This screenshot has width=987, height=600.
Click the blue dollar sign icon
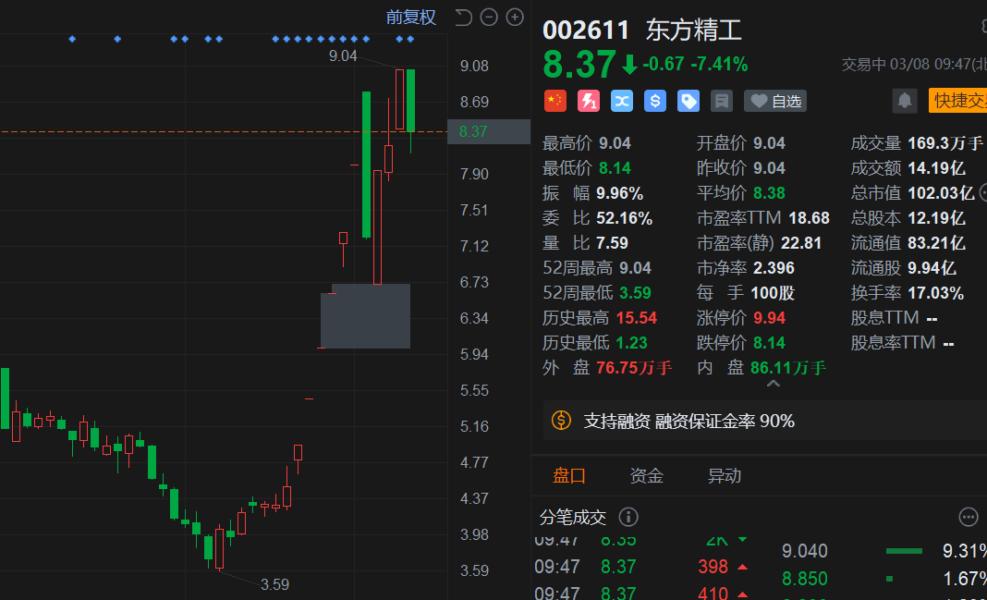(x=655, y=101)
